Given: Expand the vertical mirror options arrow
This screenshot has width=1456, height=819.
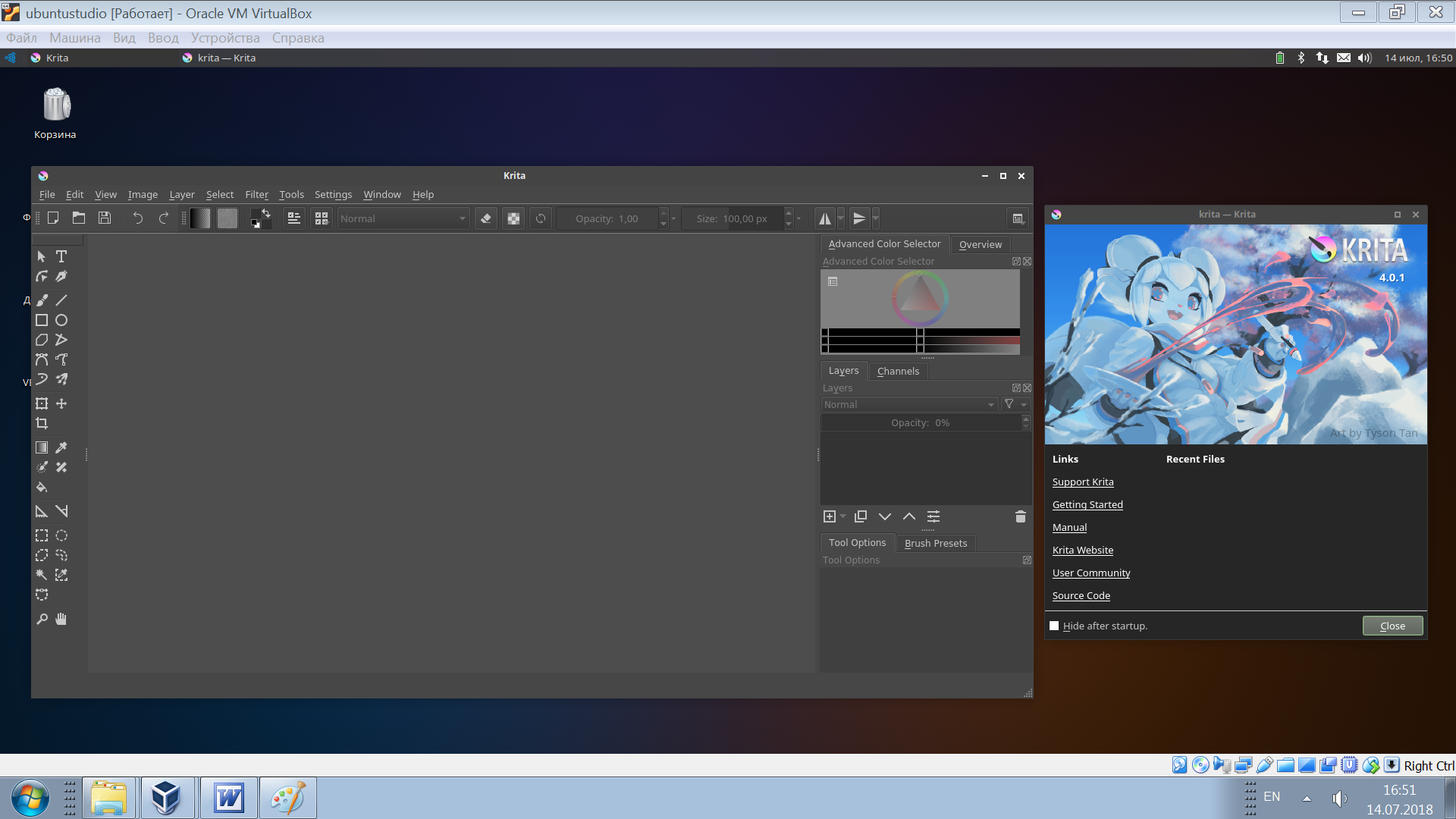Looking at the screenshot, I should click(x=875, y=218).
